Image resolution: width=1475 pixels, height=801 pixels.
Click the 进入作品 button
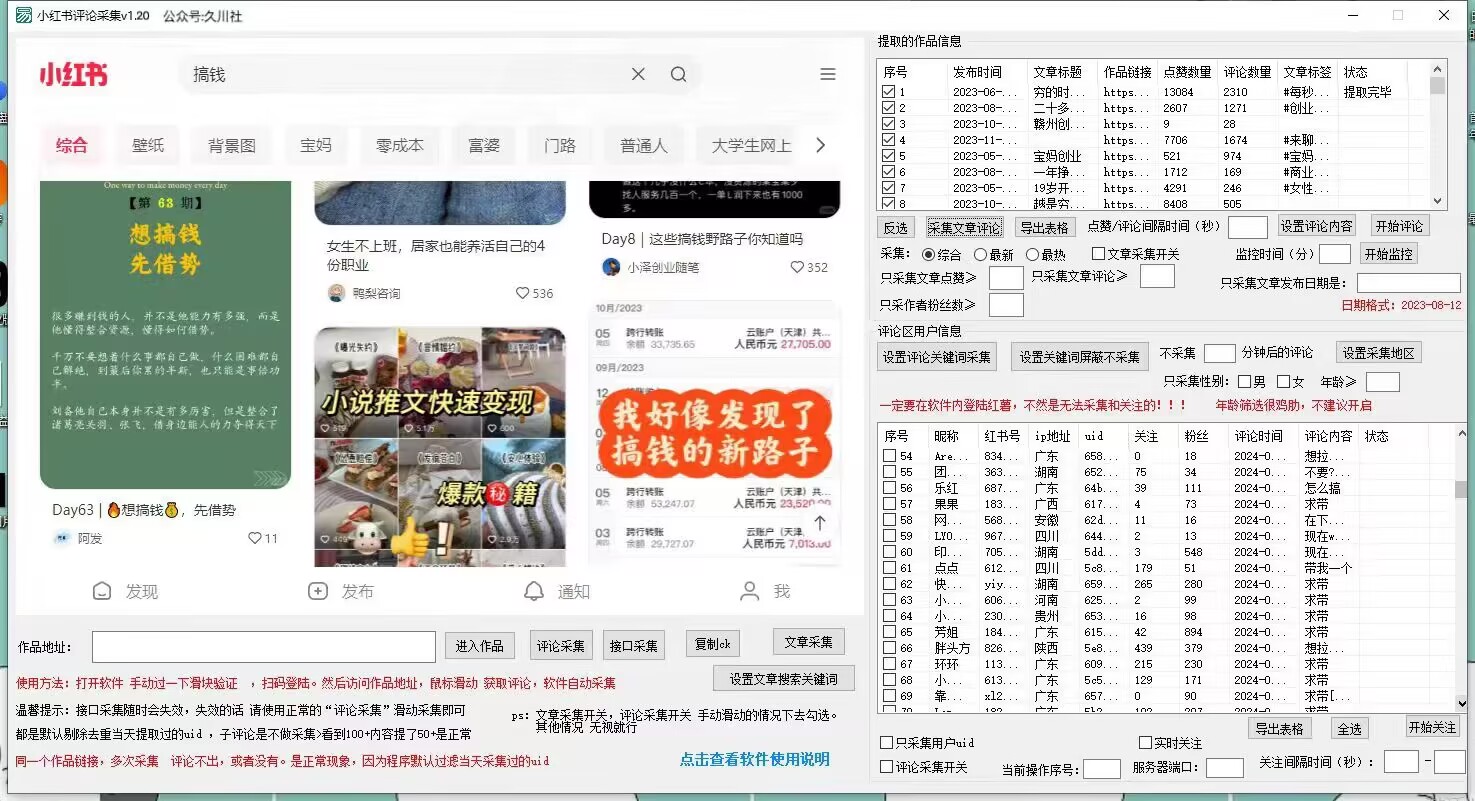pyautogui.click(x=480, y=646)
